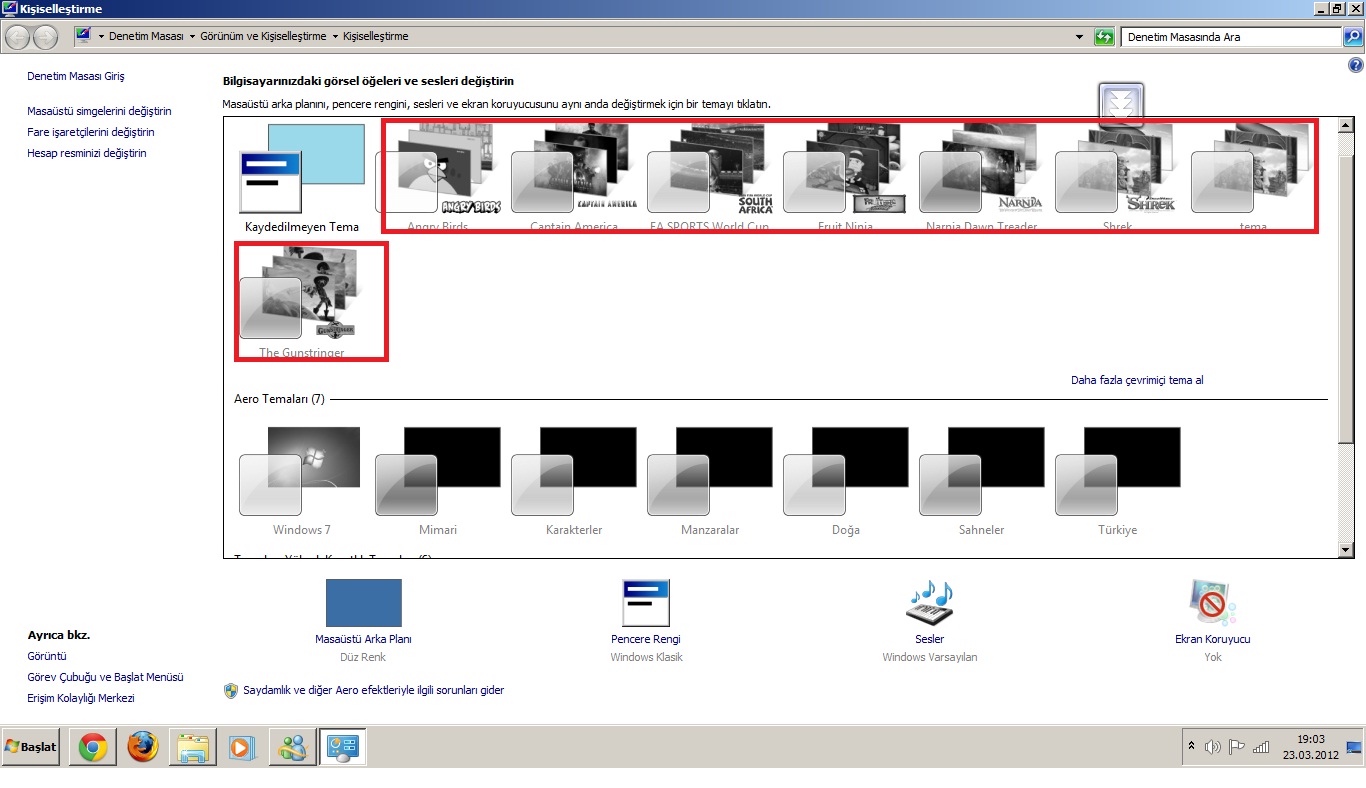Image resolution: width=1366 pixels, height=788 pixels.
Task: Open Fare işaretçilerini değiştirin link
Action: point(91,132)
